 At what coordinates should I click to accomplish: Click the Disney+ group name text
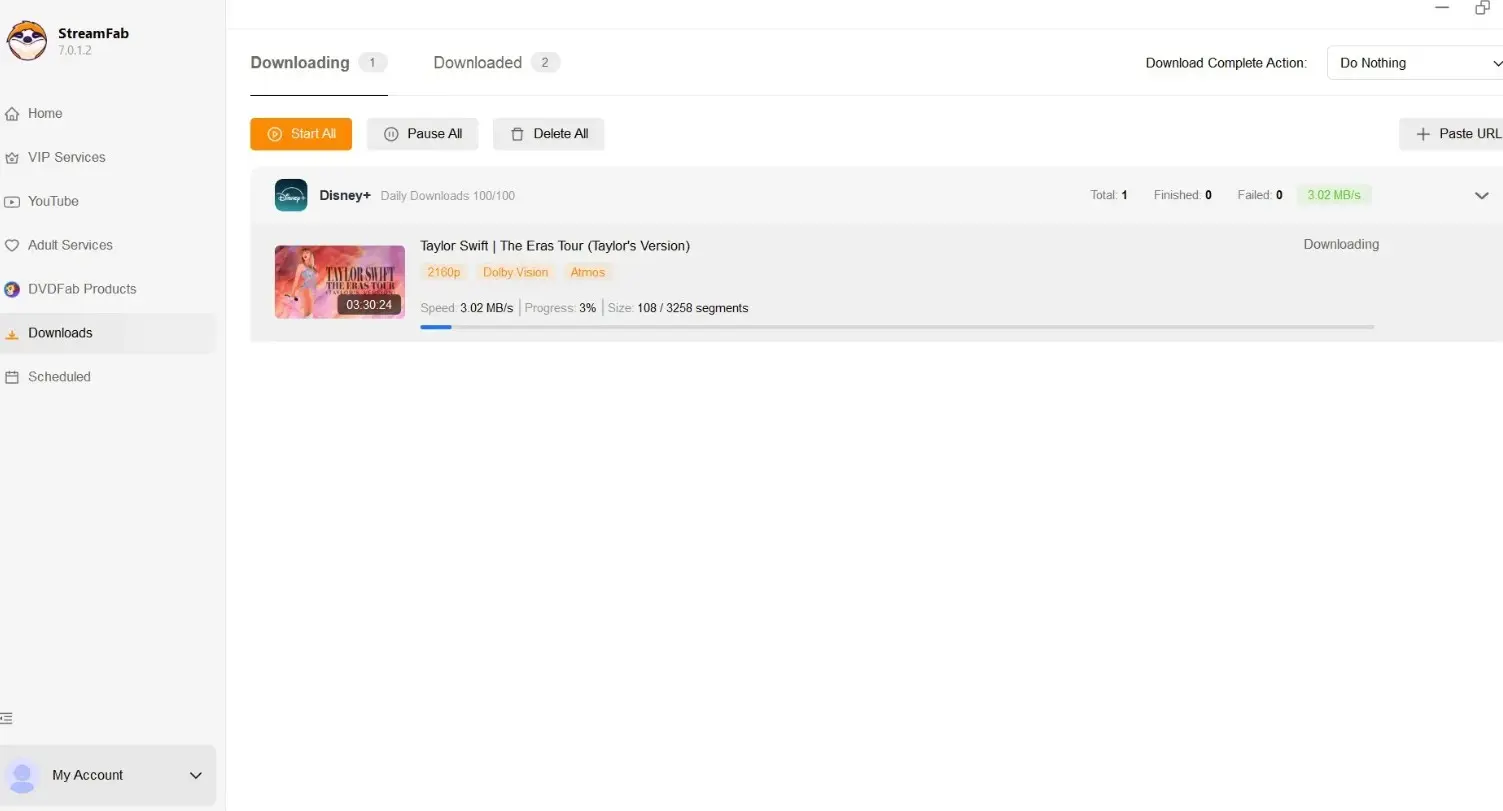coord(345,195)
